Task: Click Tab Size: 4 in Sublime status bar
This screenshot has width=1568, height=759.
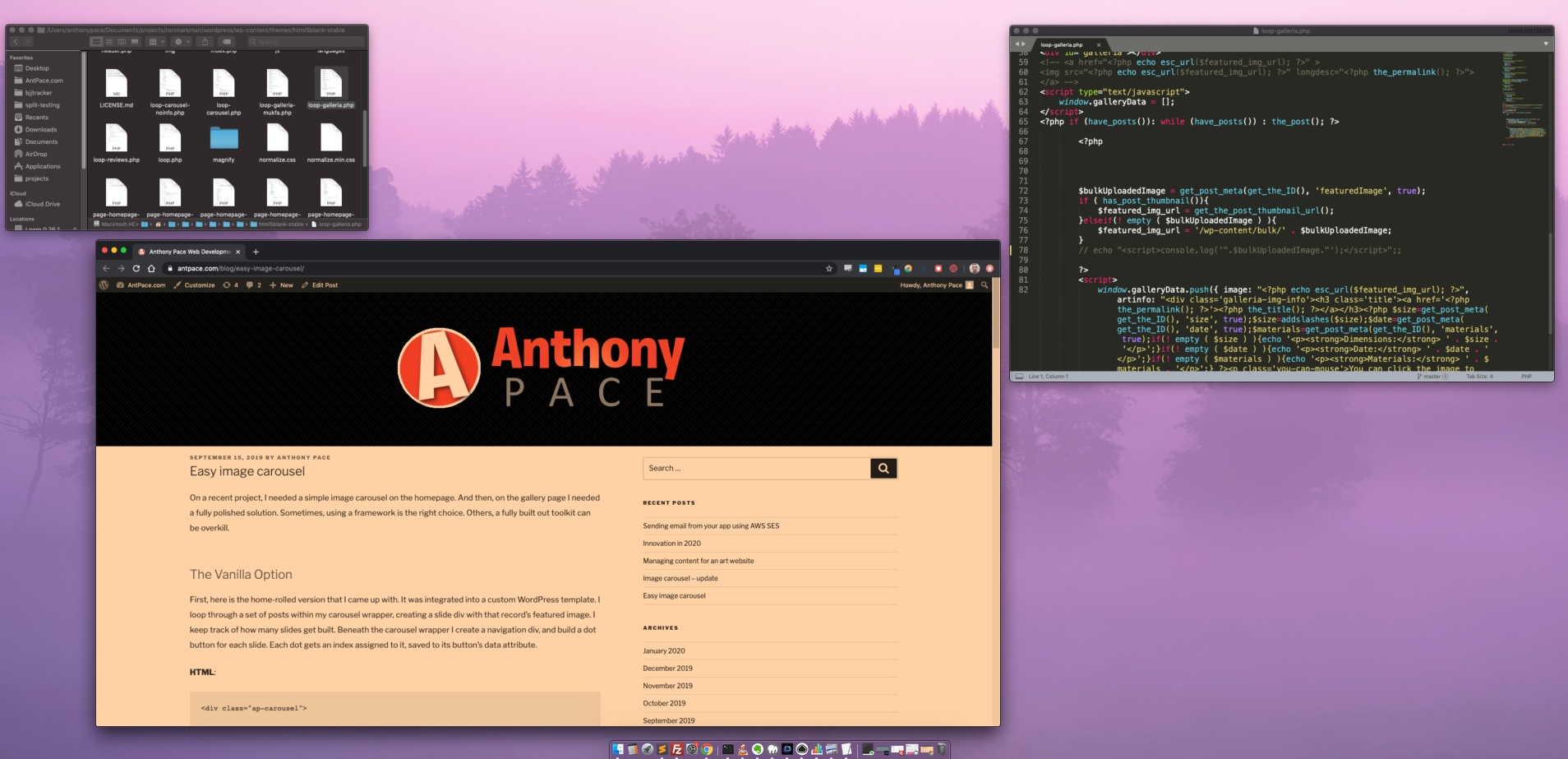Action: pos(1479,377)
